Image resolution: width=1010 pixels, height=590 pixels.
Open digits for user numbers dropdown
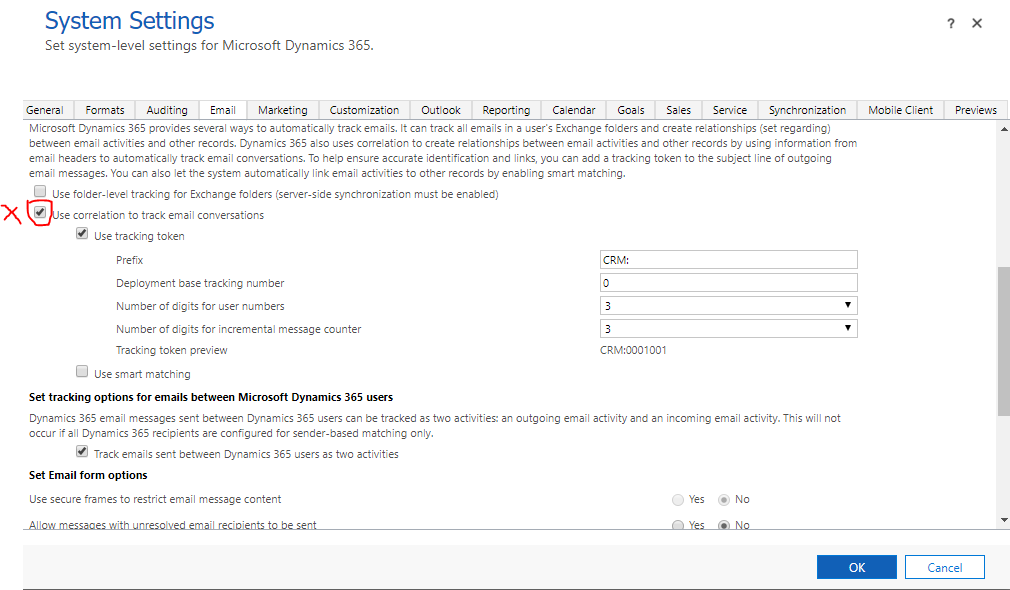pyautogui.click(x=729, y=306)
